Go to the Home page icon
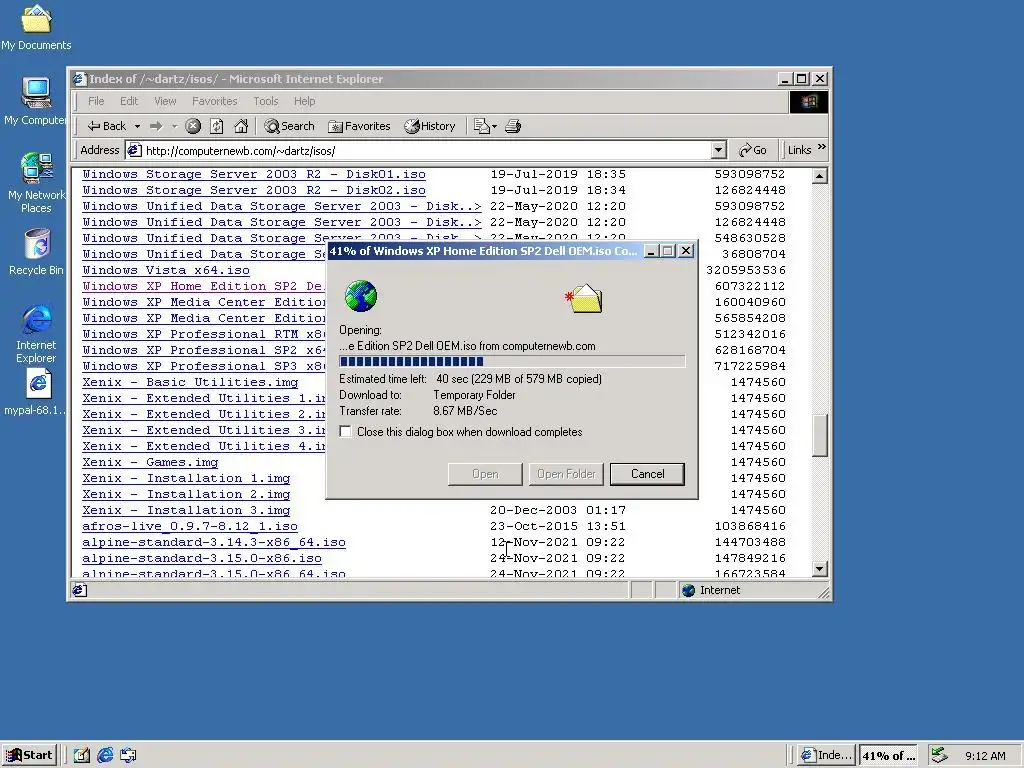This screenshot has width=1024, height=768. click(241, 126)
